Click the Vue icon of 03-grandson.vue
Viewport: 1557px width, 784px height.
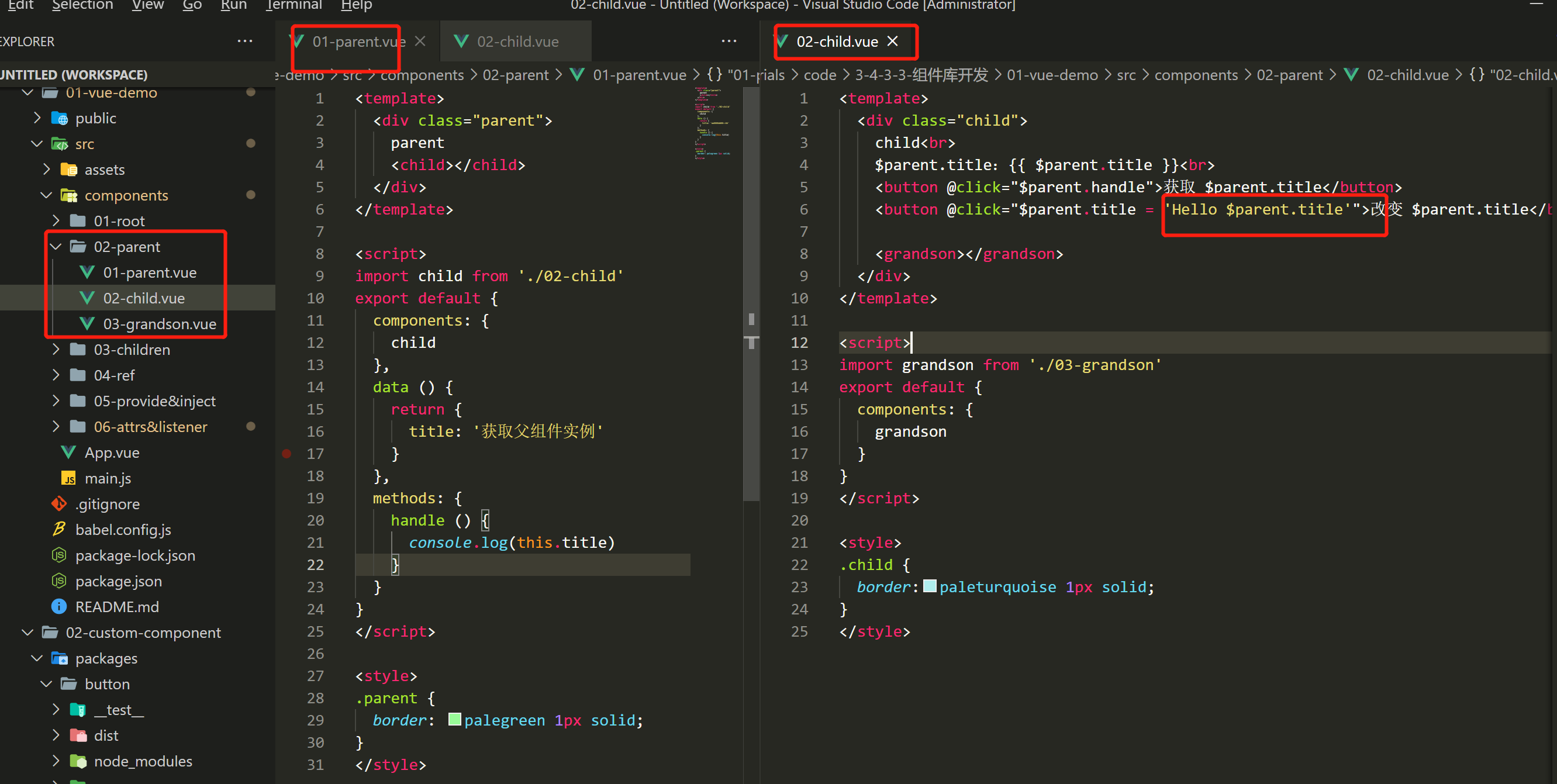(x=87, y=324)
